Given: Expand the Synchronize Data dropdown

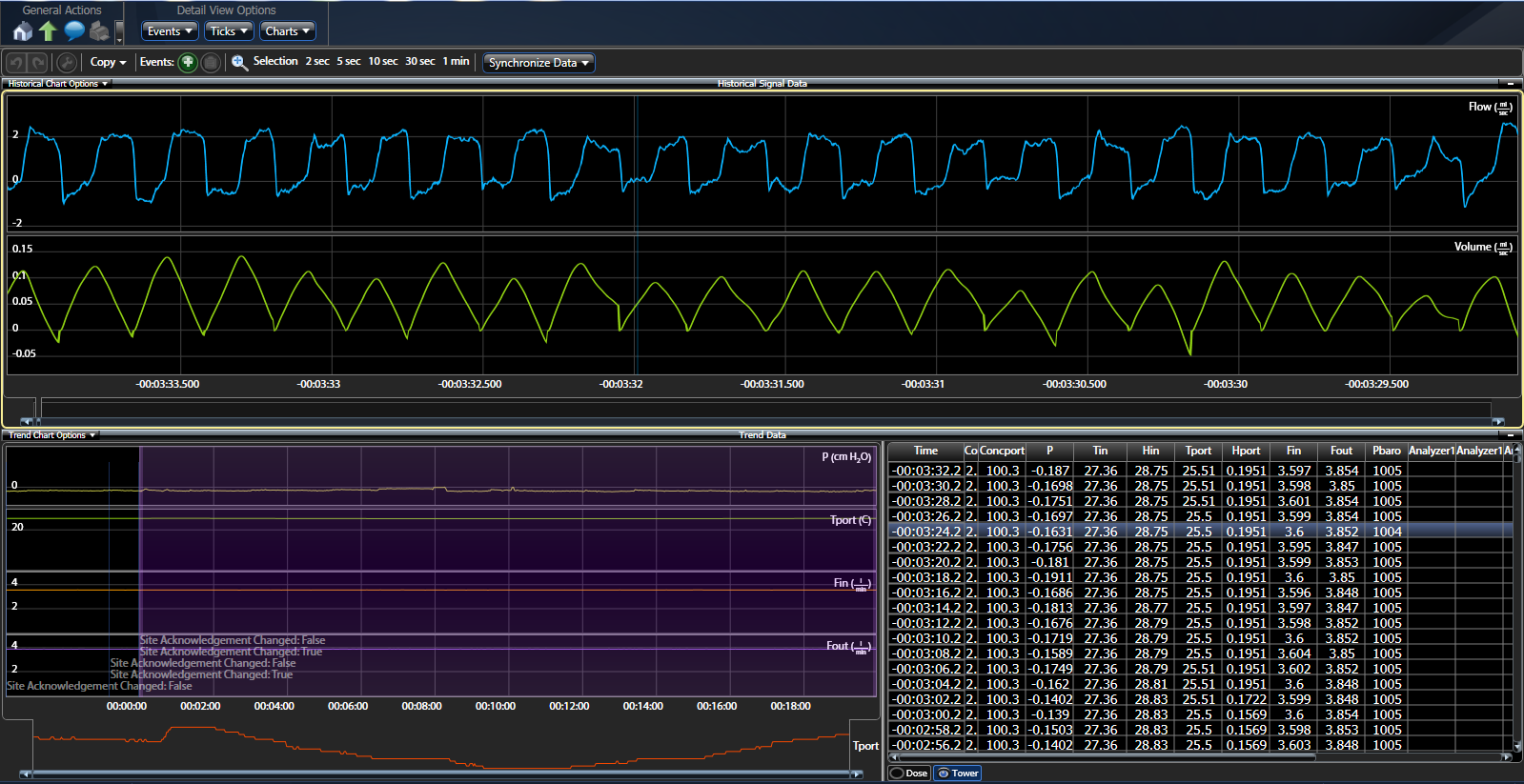Looking at the screenshot, I should [x=538, y=63].
